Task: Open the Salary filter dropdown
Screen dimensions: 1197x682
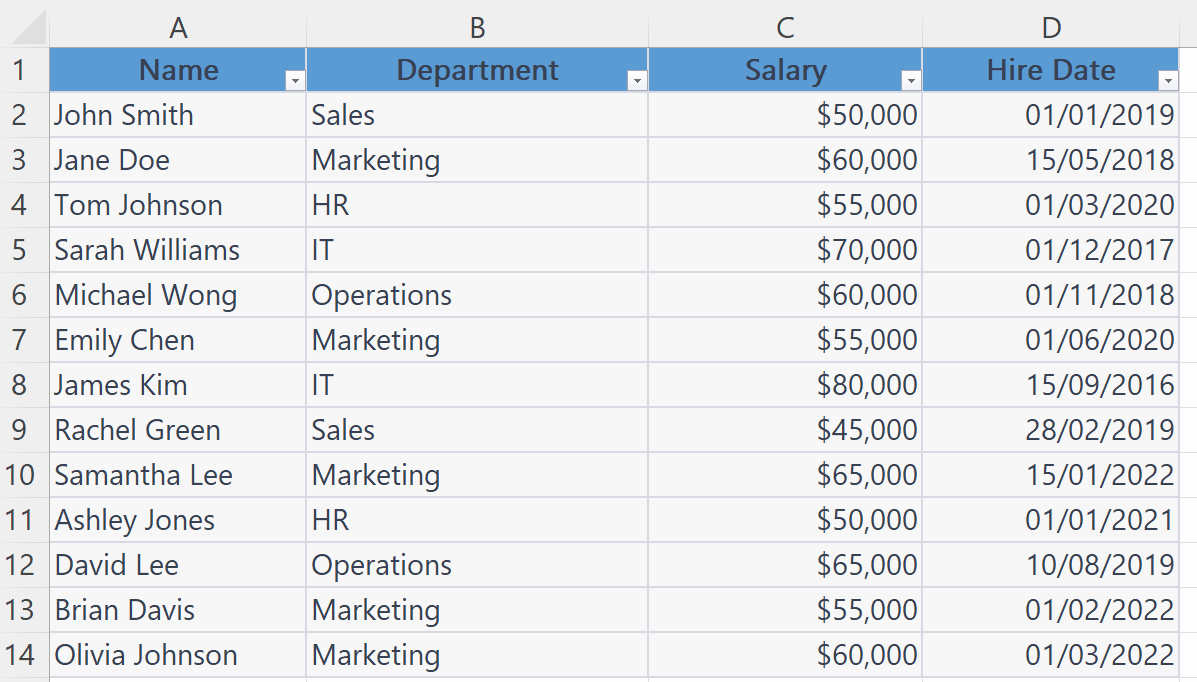Action: point(910,78)
